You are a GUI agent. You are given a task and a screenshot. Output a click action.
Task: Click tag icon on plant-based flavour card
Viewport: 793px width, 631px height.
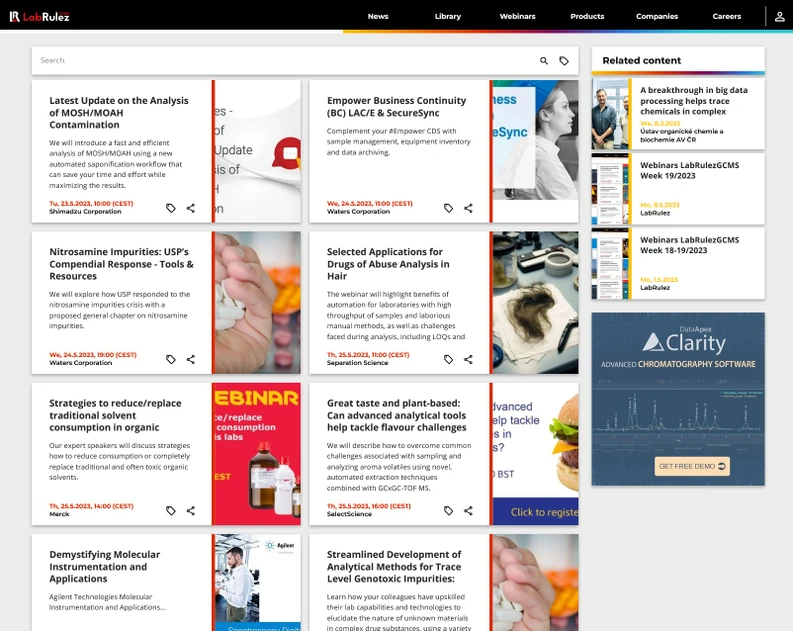click(x=449, y=511)
